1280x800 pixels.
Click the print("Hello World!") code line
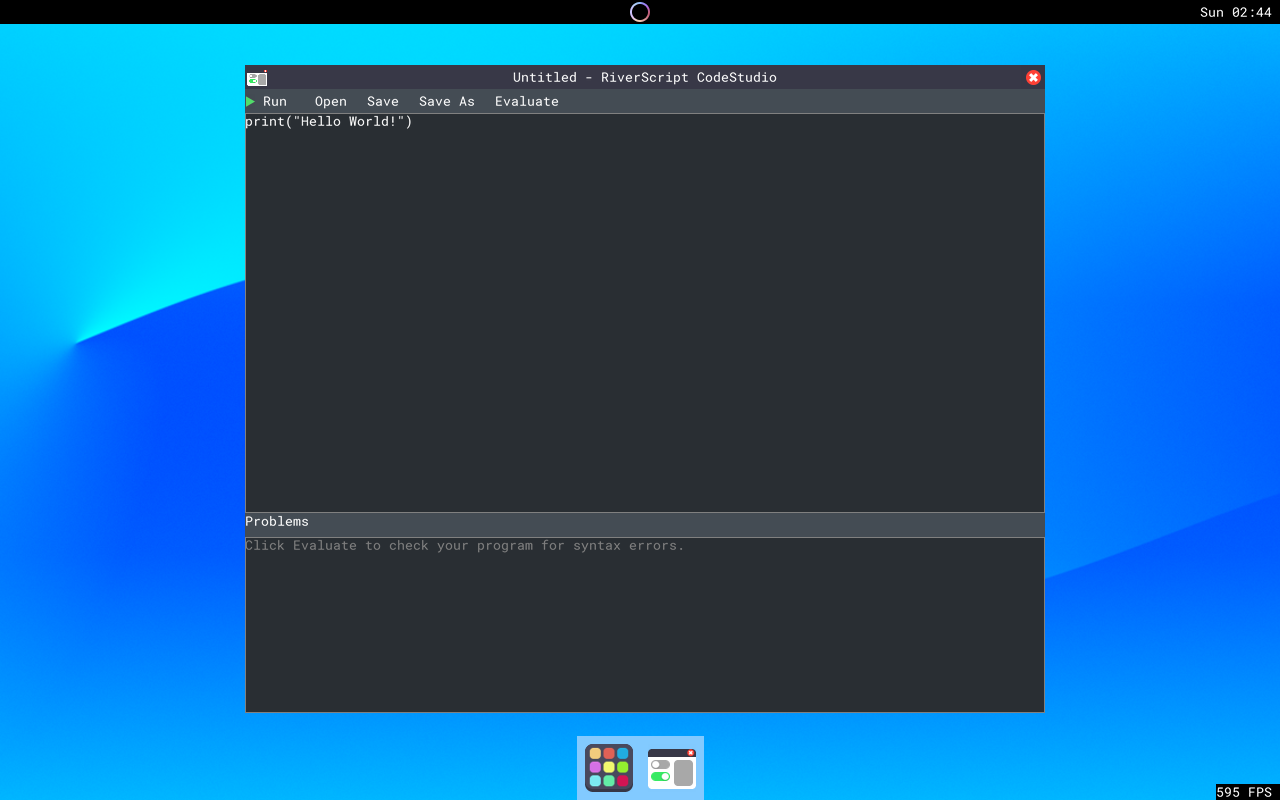(329, 122)
